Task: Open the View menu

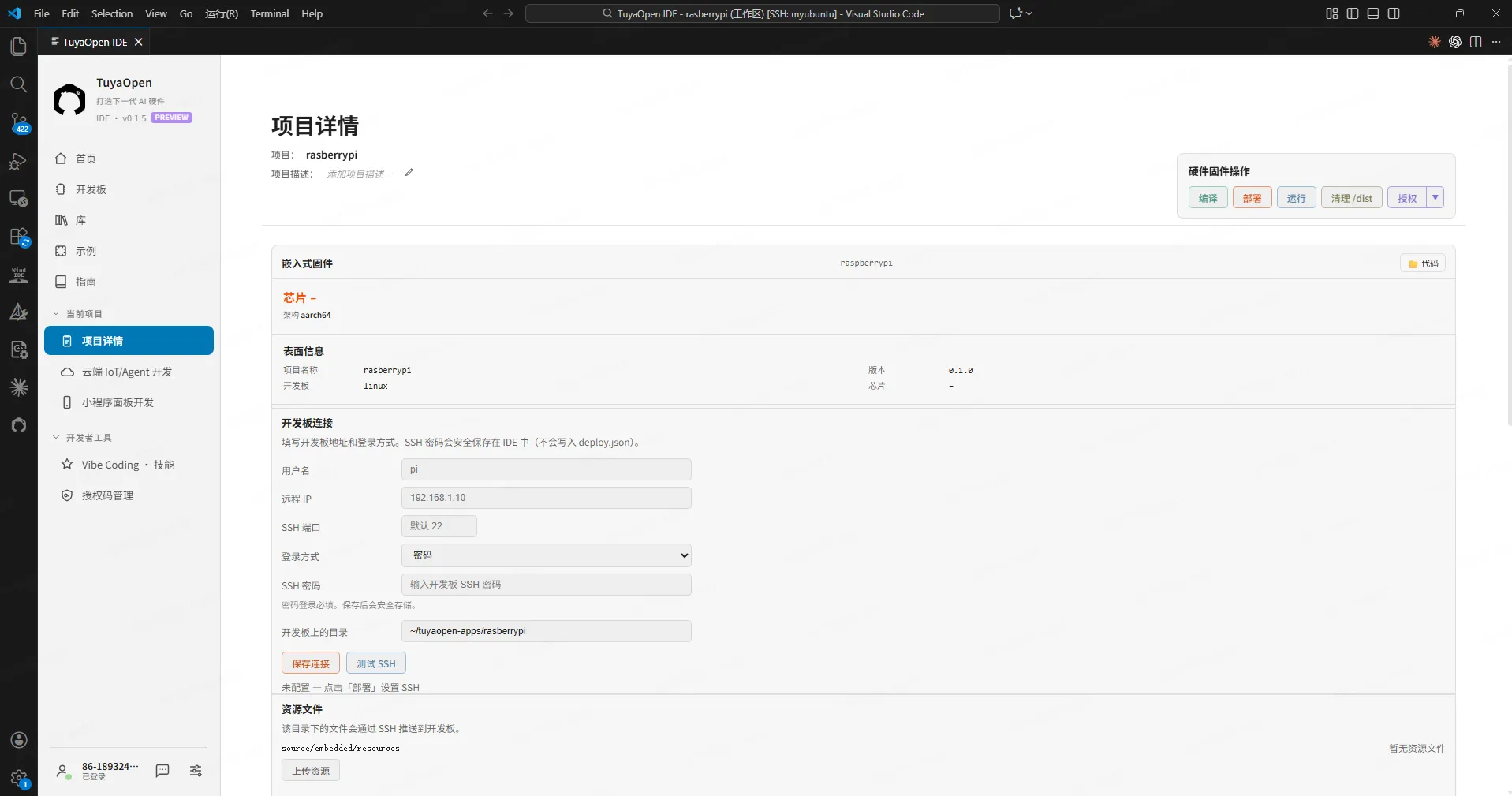Action: 156,13
